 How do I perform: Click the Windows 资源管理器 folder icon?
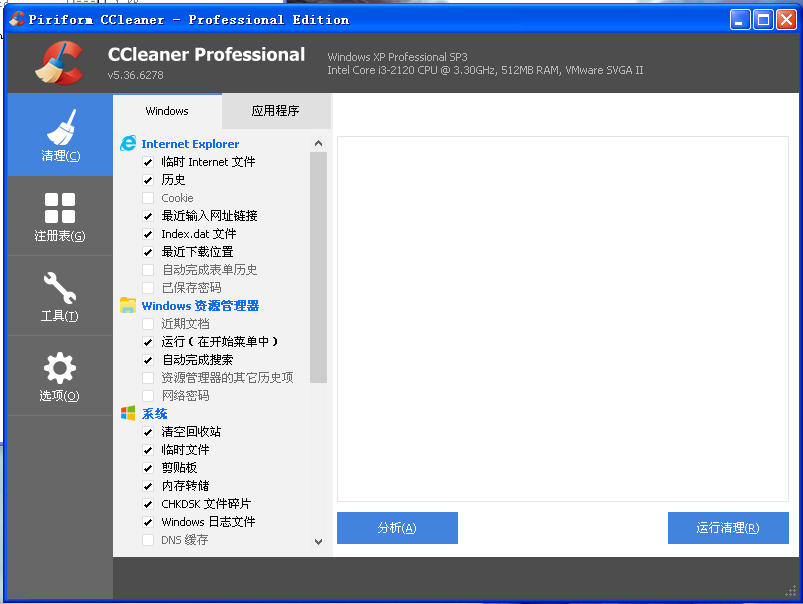click(x=128, y=305)
